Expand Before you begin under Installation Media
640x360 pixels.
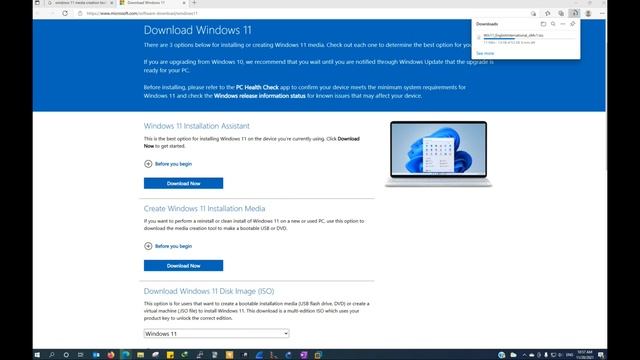(x=168, y=246)
